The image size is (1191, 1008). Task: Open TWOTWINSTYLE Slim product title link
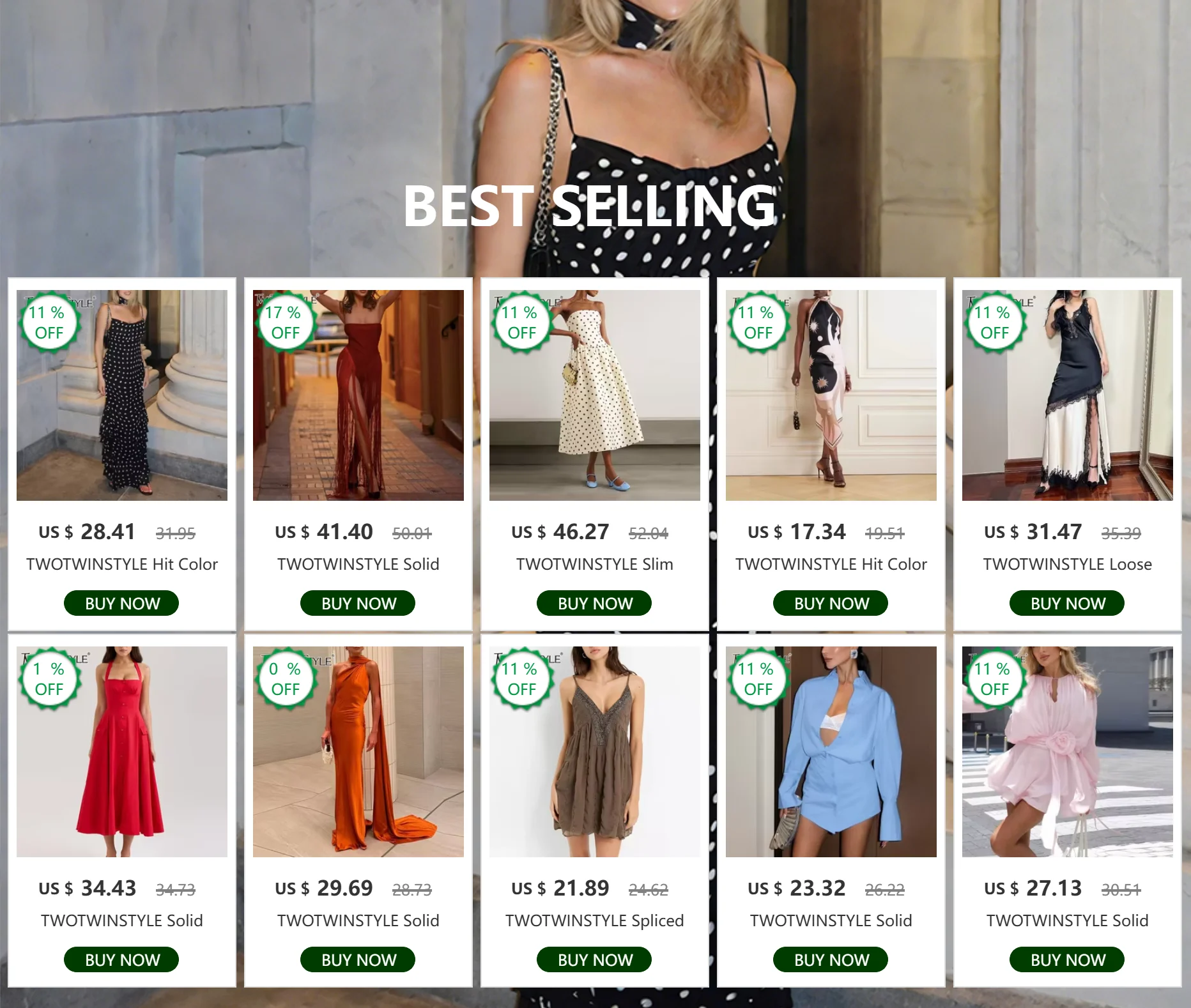click(x=595, y=564)
